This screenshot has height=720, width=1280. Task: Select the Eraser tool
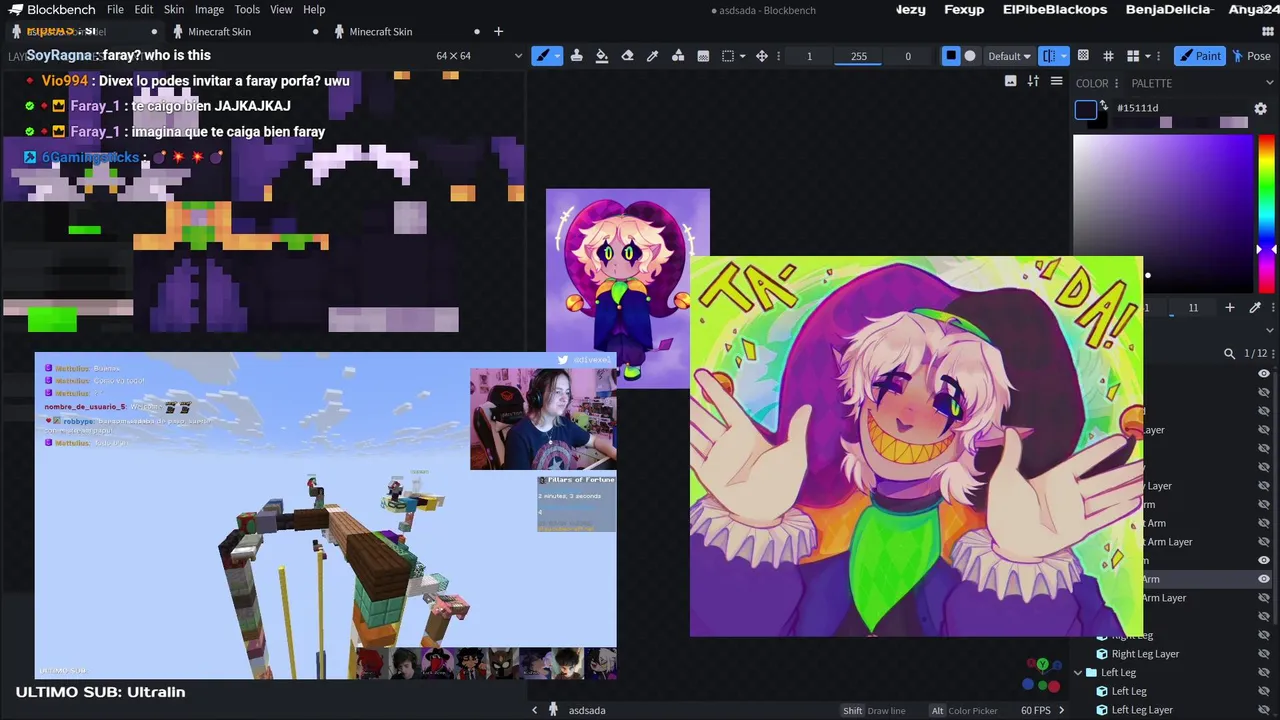tap(627, 56)
